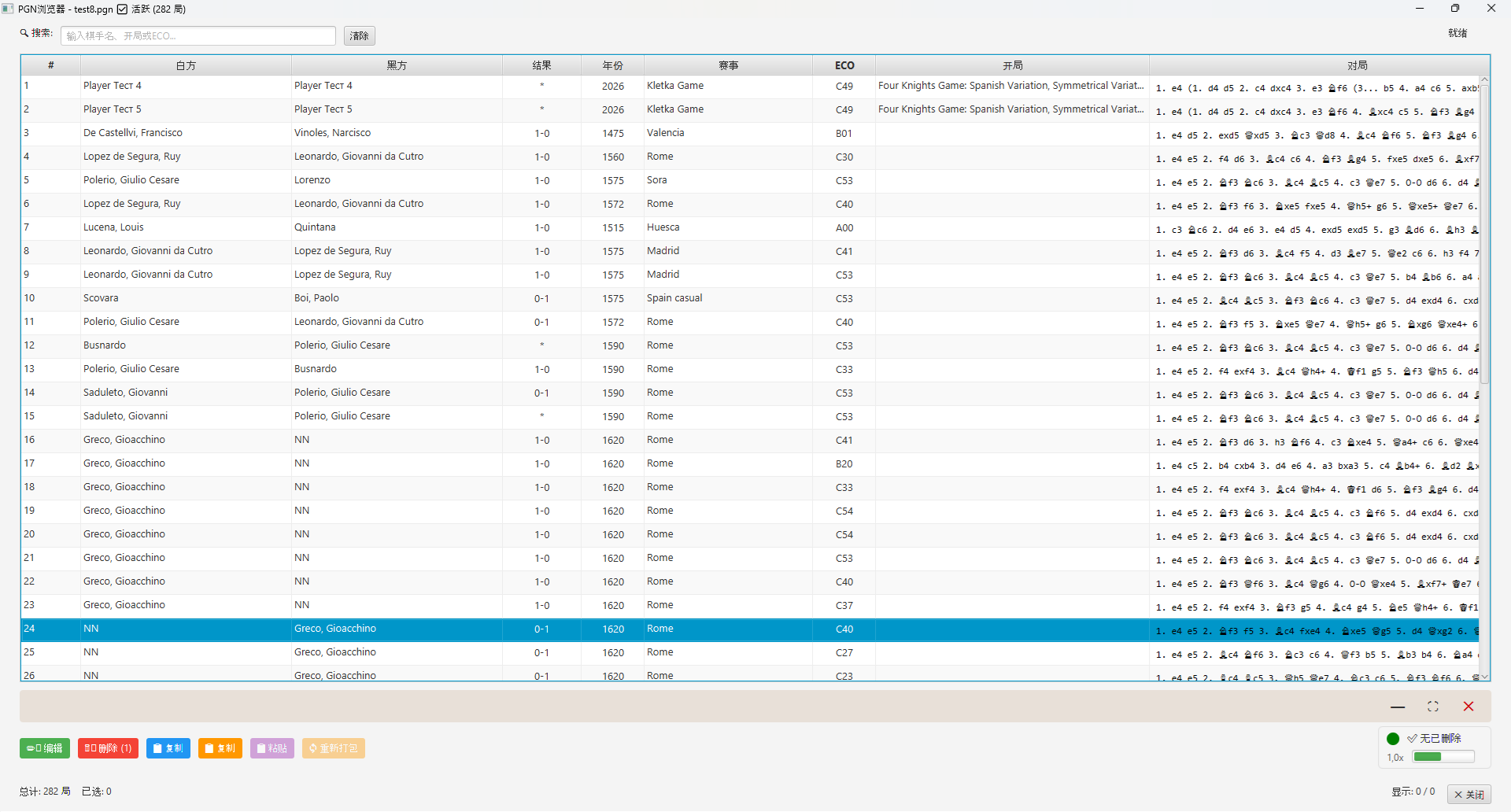Click the 关闭 close button
1511x812 pixels.
coord(1469,795)
